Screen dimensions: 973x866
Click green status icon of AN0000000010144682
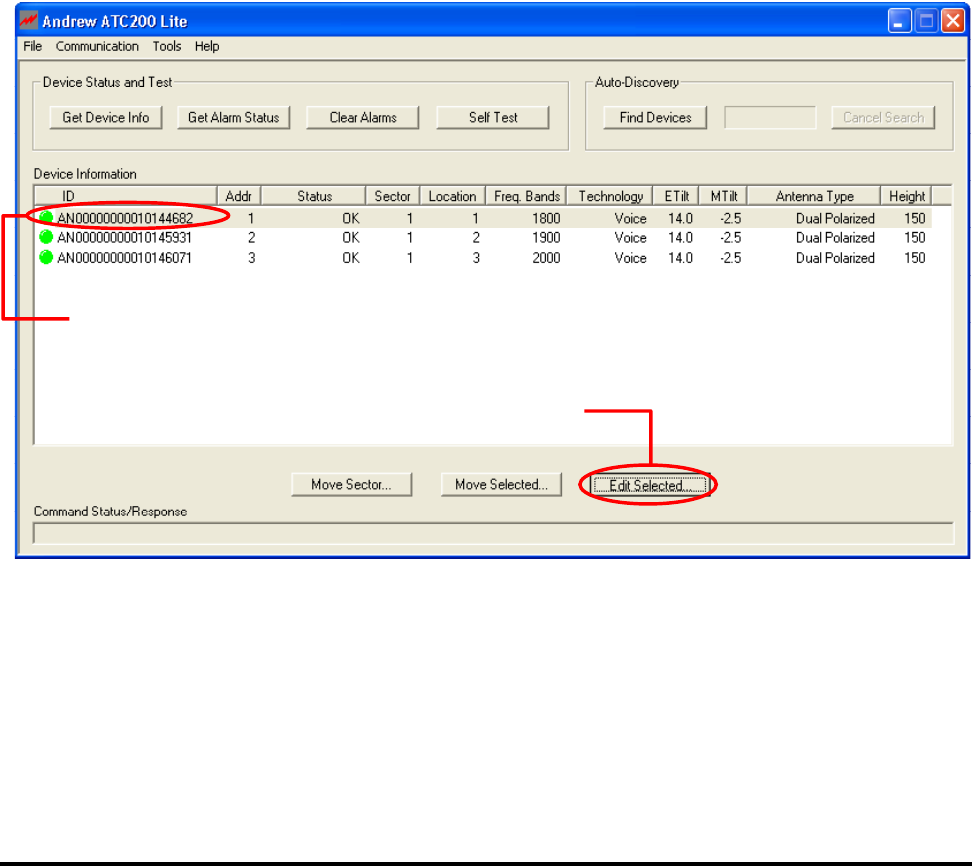(x=46, y=217)
